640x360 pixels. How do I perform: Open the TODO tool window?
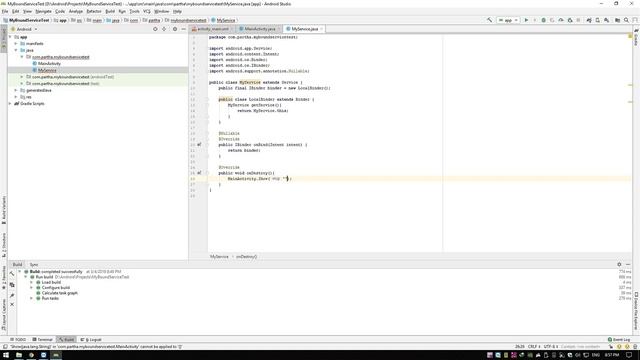point(18,339)
